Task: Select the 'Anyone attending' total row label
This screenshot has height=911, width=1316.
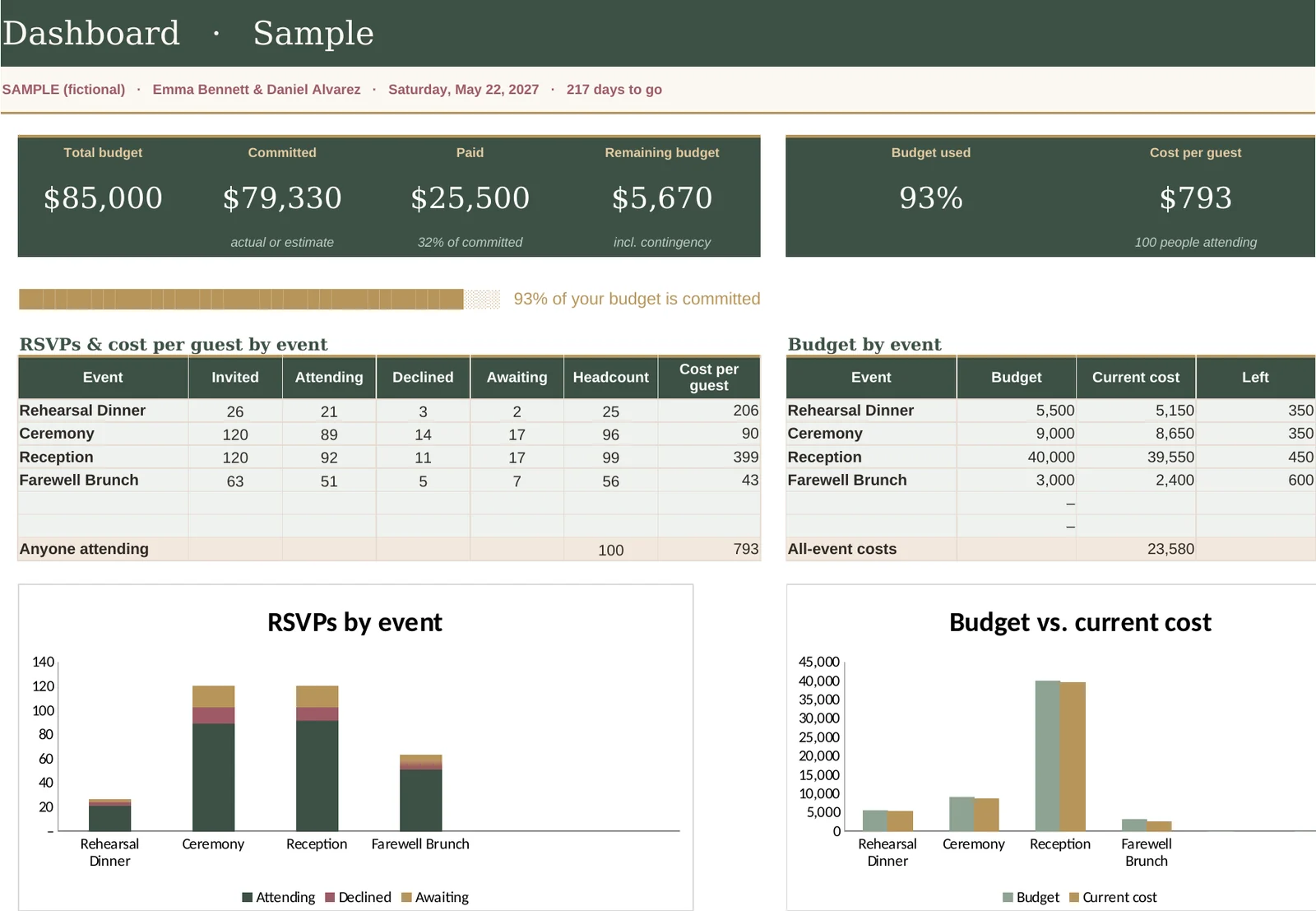Action: click(84, 549)
